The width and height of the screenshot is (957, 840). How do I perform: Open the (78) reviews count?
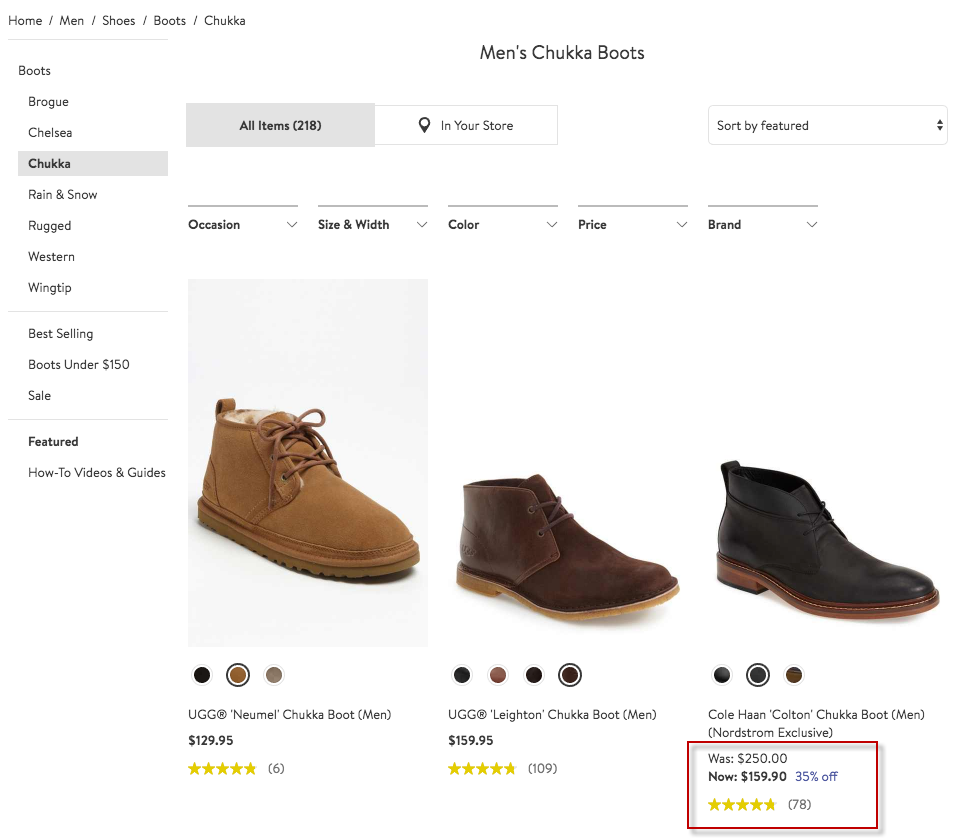(800, 805)
